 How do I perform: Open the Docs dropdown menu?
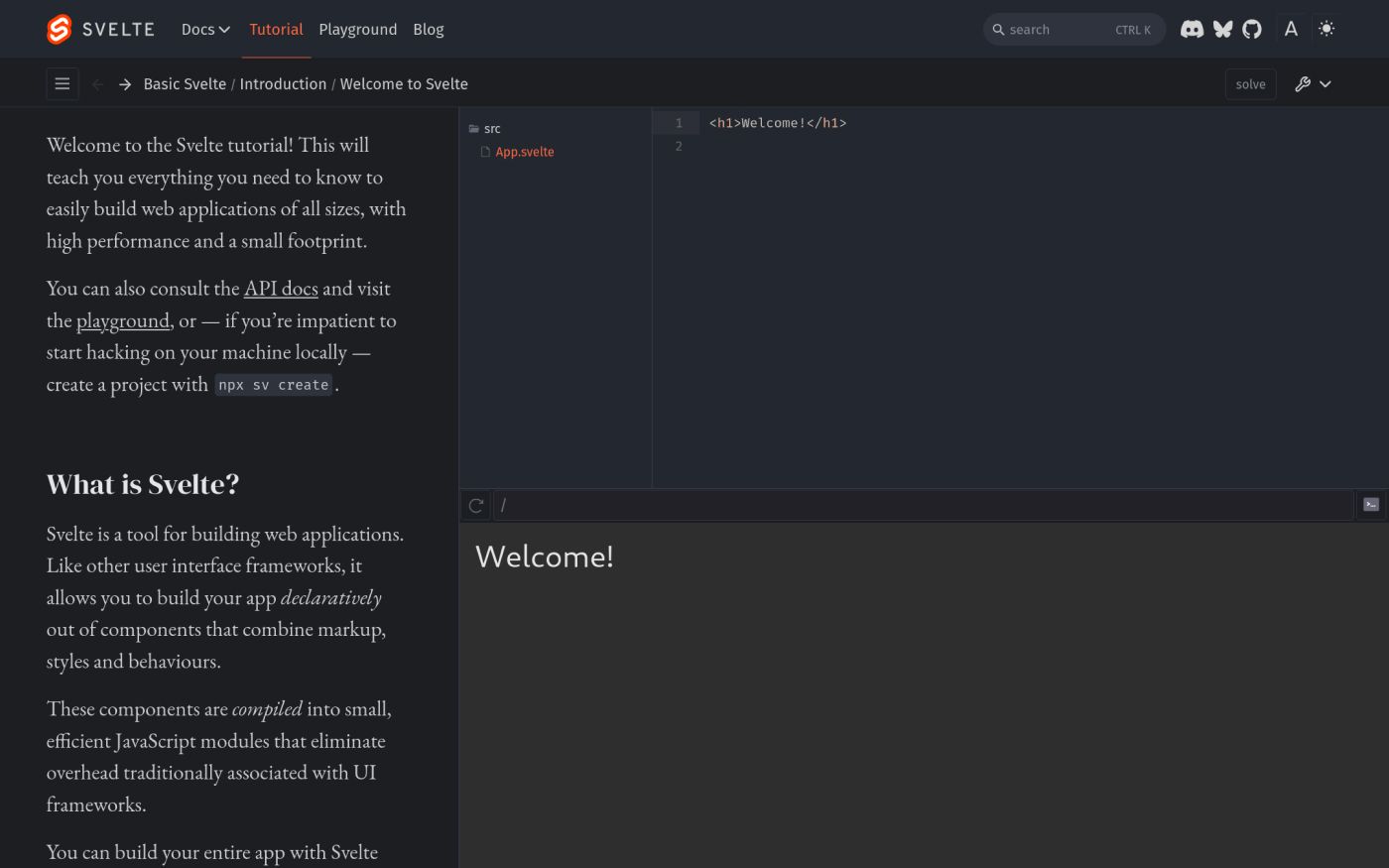[205, 30]
